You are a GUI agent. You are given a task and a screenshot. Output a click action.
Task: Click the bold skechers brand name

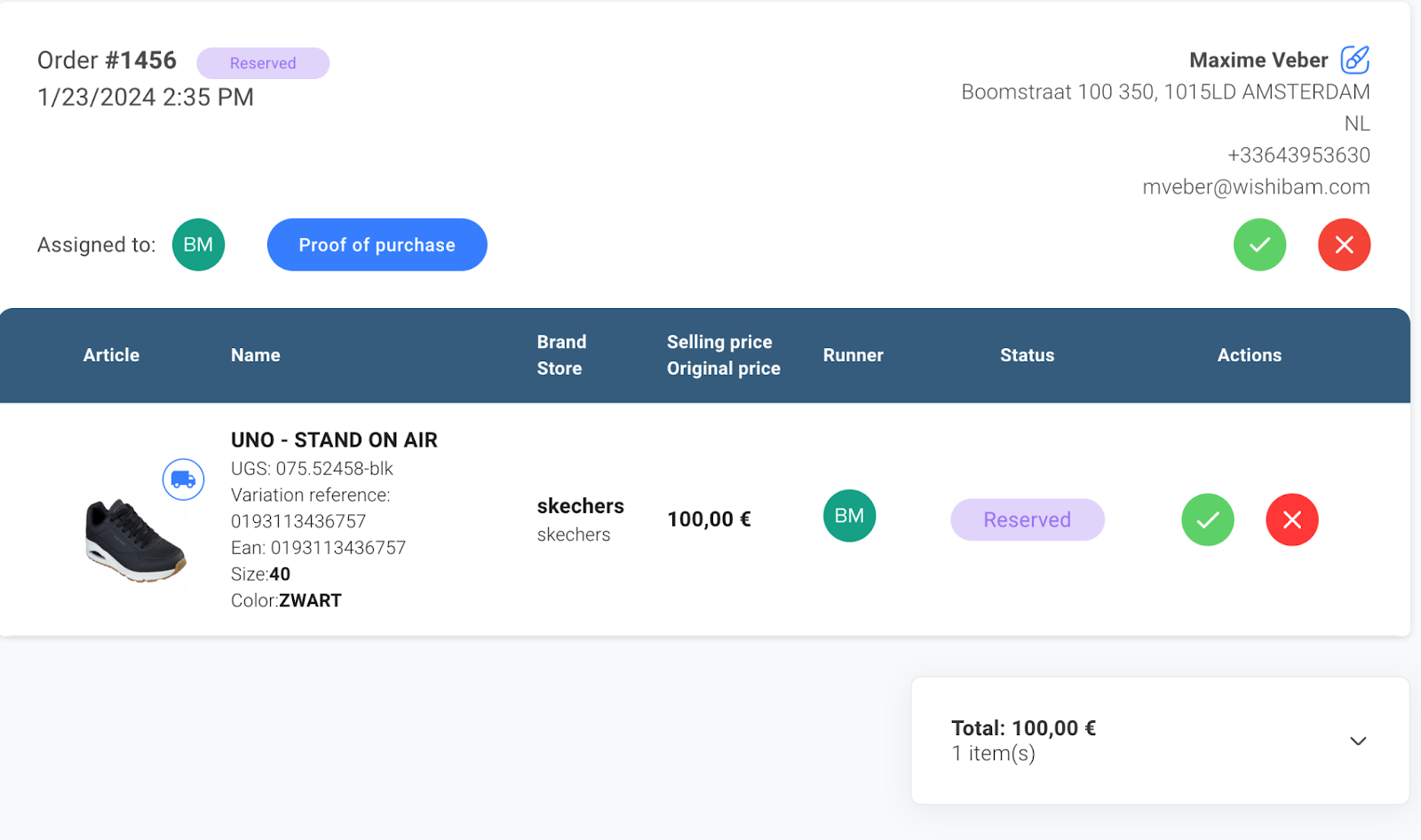pos(580,506)
